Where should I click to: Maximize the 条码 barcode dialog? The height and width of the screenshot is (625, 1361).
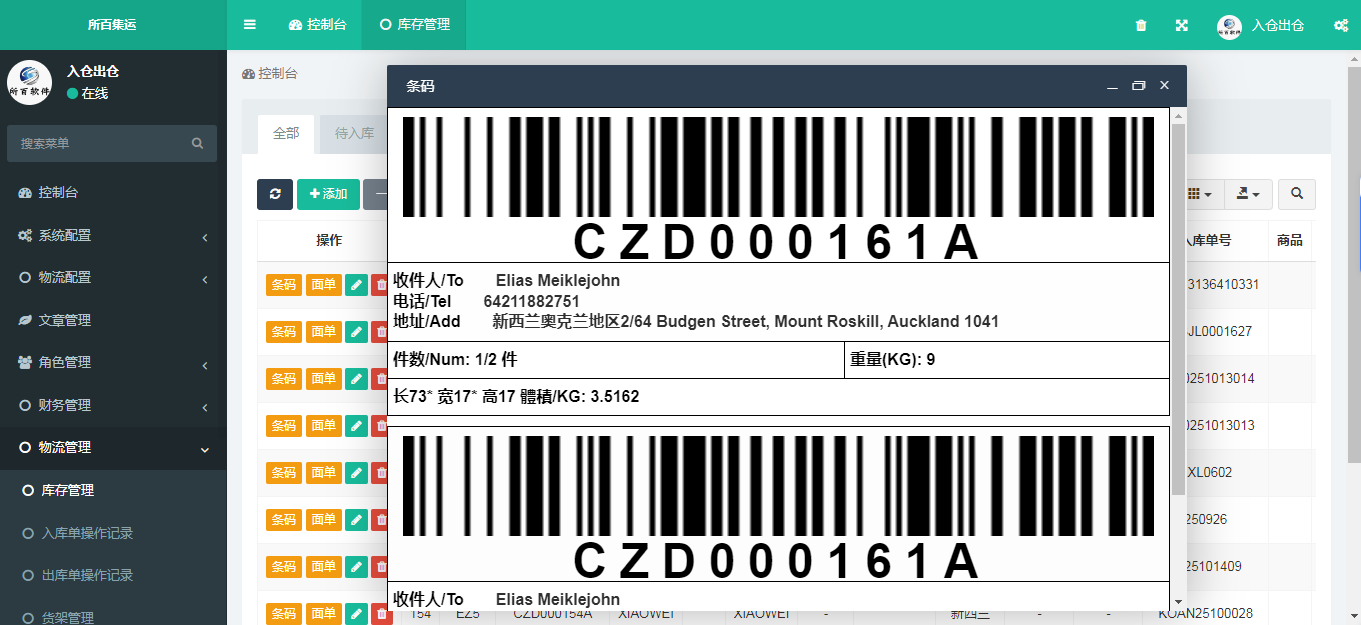coord(1138,86)
